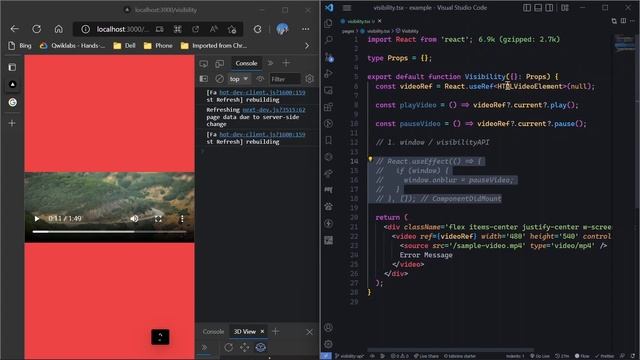Open the top context dropdown
Viewport: 640px width, 360px height.
tap(239, 79)
